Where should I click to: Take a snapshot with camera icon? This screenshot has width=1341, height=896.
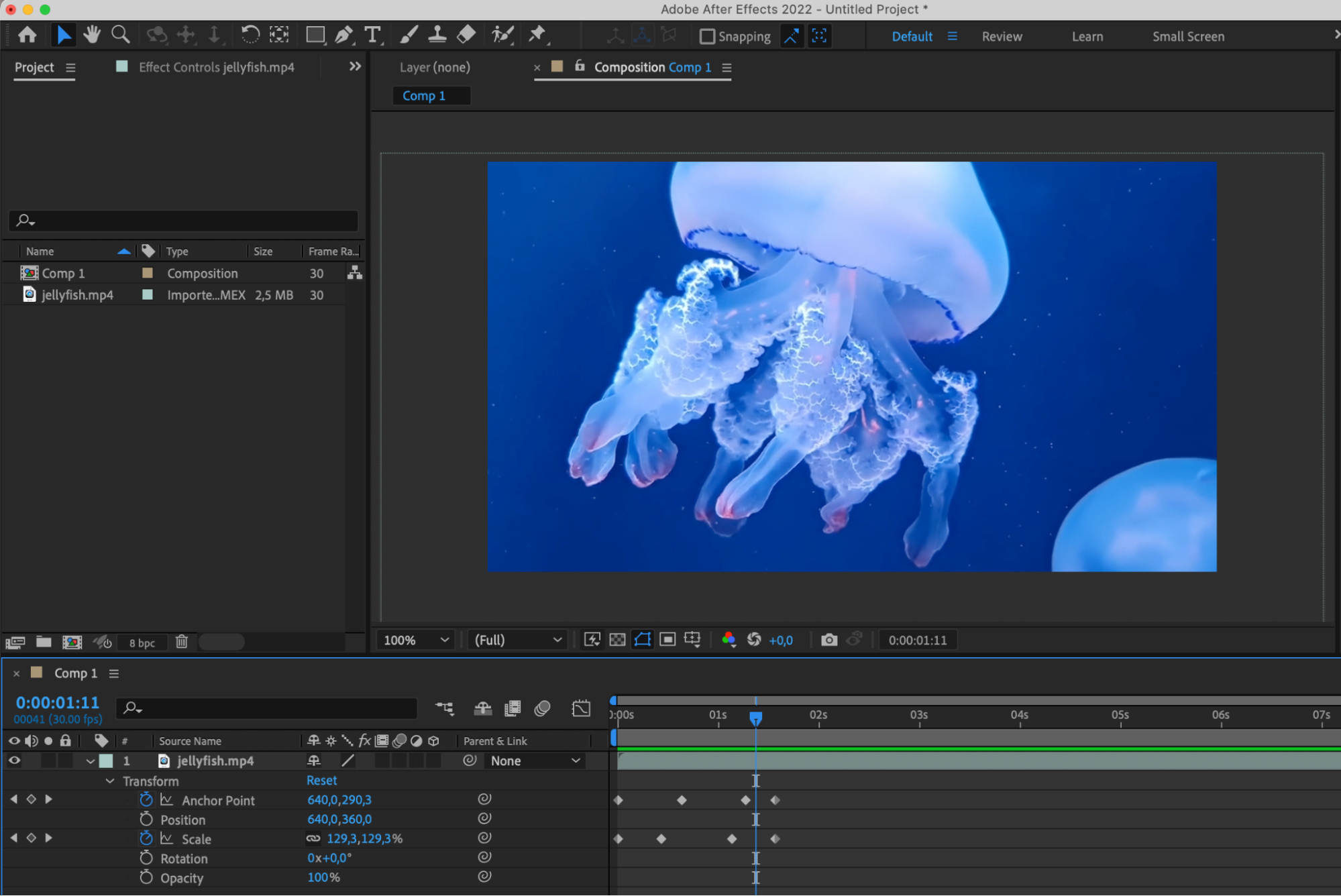click(829, 640)
